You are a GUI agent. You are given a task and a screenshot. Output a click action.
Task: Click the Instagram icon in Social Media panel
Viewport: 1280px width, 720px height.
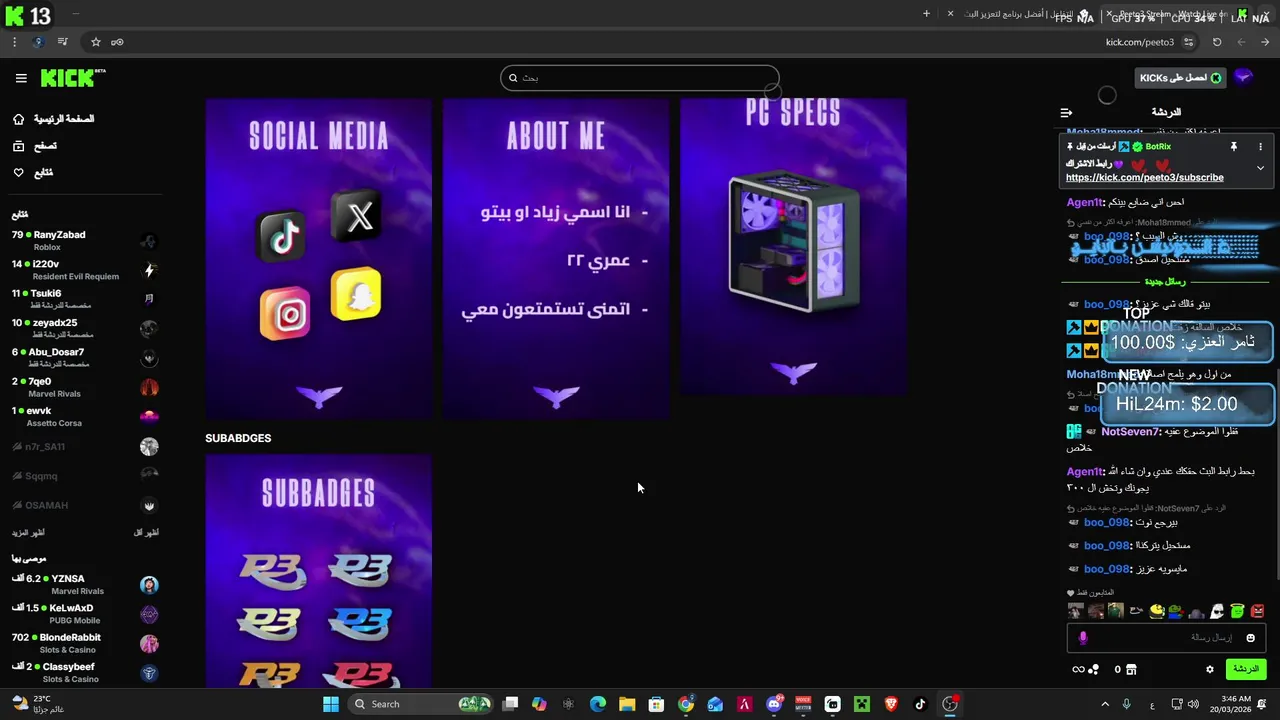[x=286, y=314]
